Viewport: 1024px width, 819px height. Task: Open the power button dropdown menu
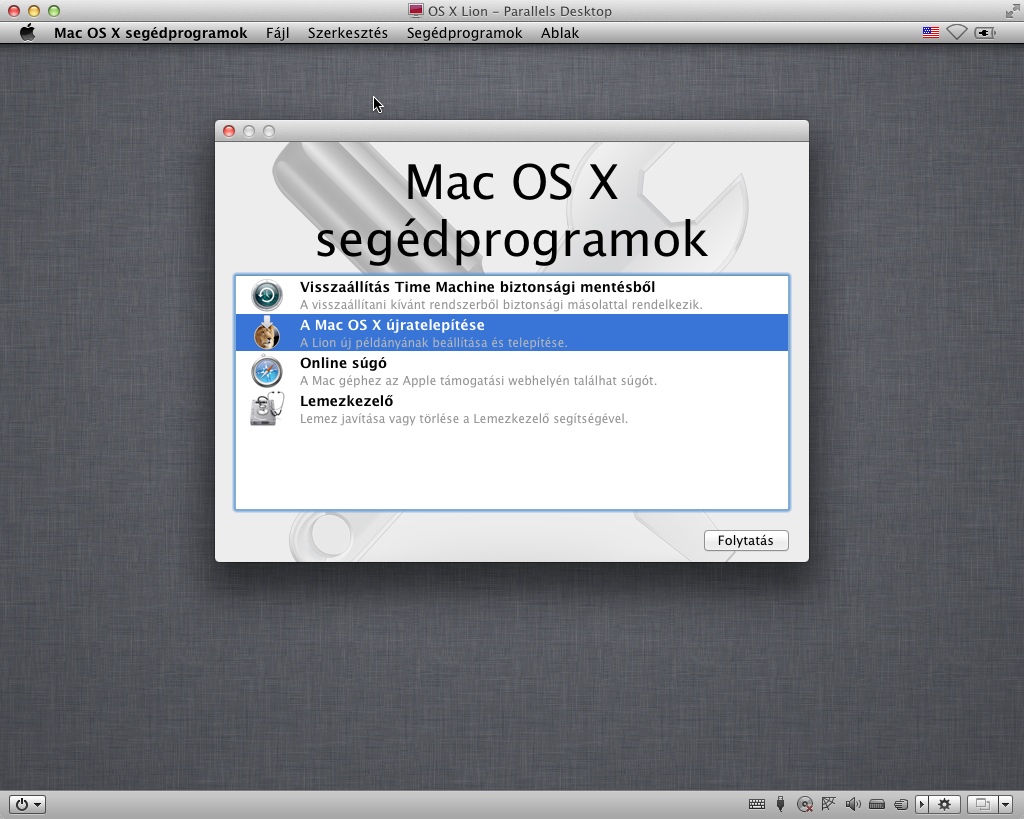[x=27, y=804]
